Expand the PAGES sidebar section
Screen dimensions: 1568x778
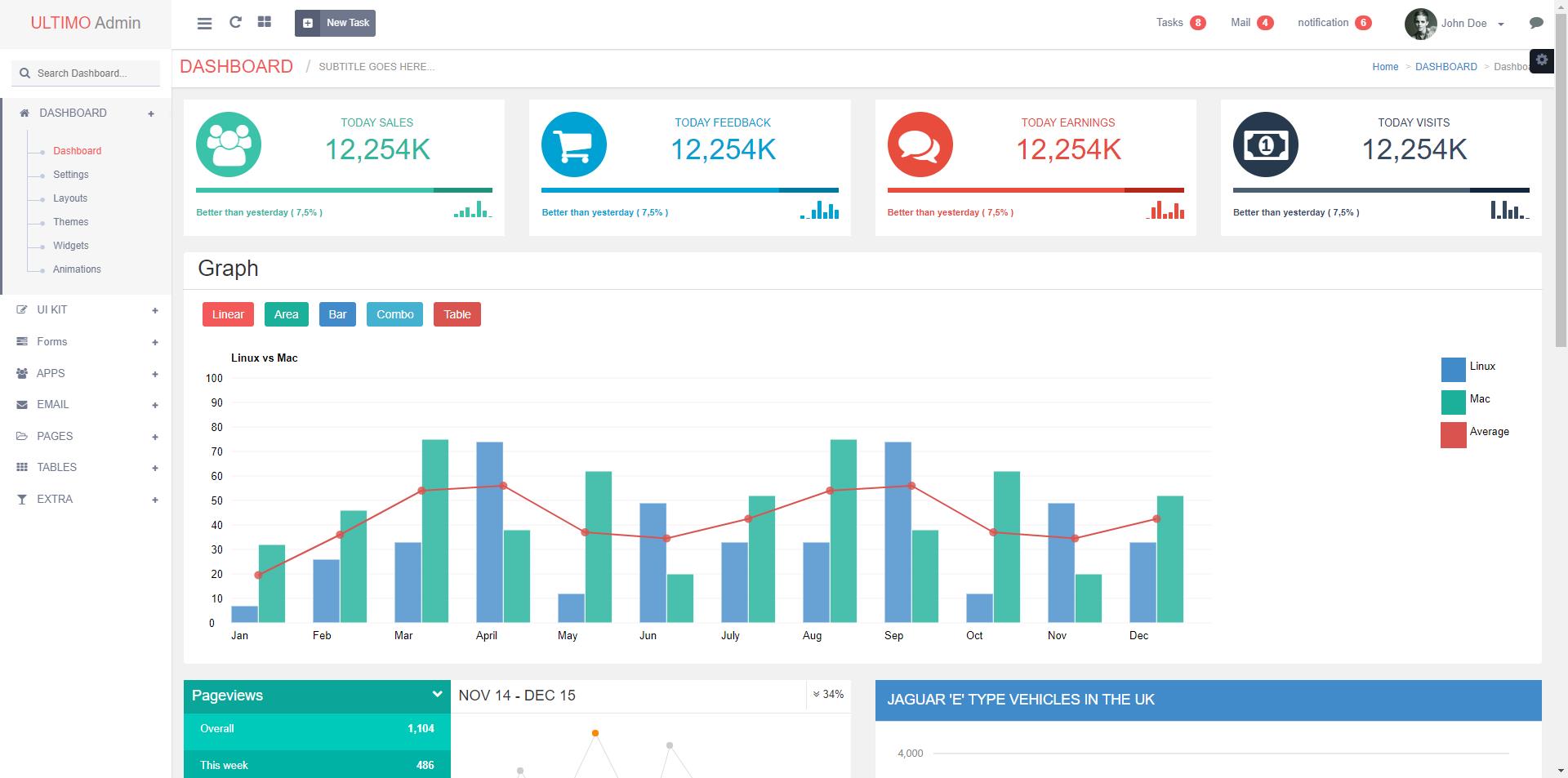click(155, 437)
